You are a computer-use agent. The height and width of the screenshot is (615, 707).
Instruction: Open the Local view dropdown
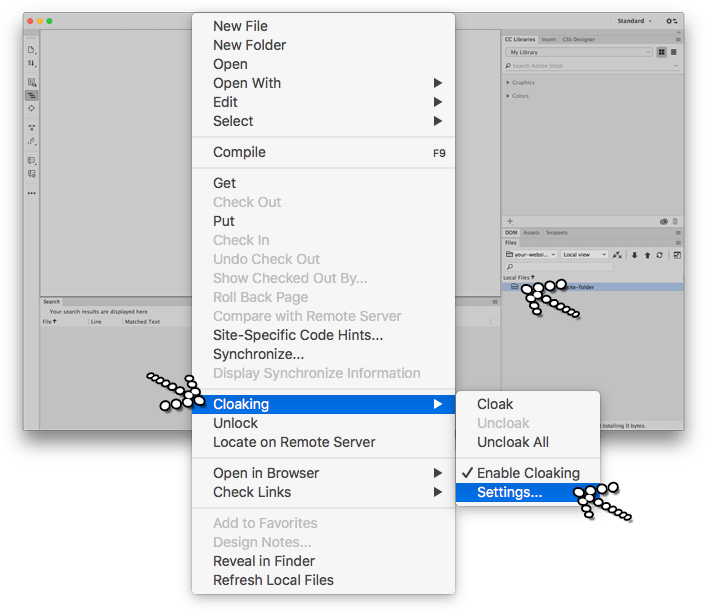click(x=584, y=255)
